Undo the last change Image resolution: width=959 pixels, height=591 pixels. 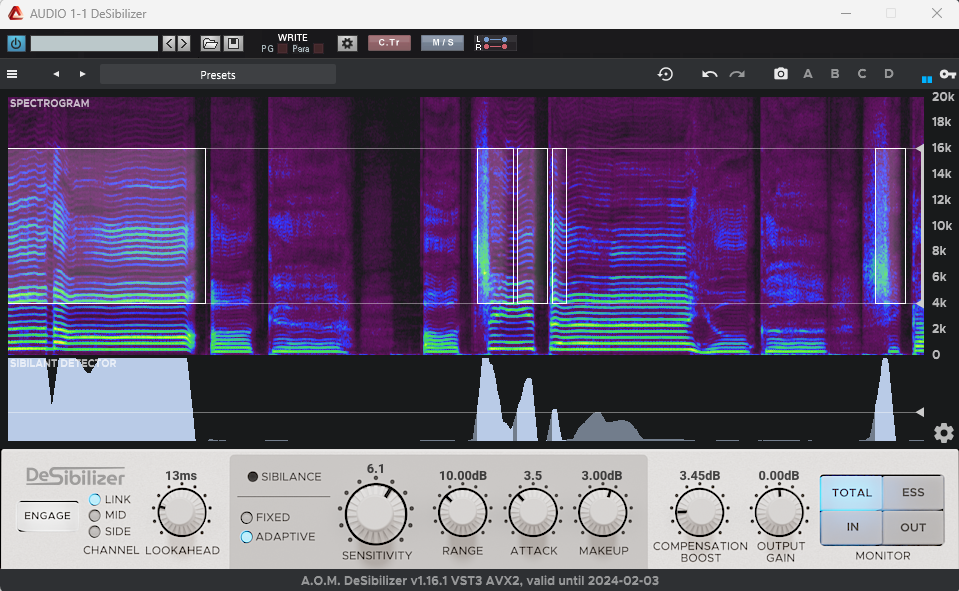[709, 74]
